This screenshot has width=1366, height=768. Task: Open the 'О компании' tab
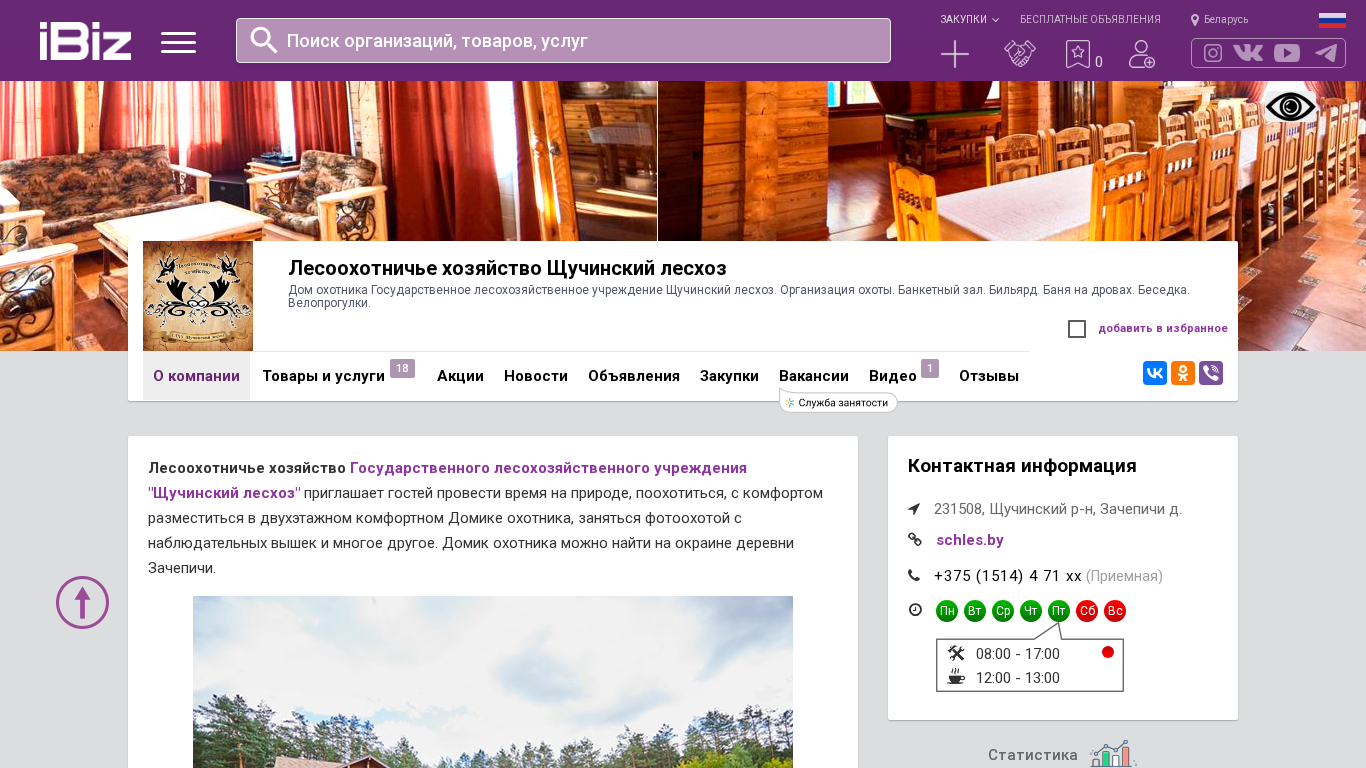[196, 376]
